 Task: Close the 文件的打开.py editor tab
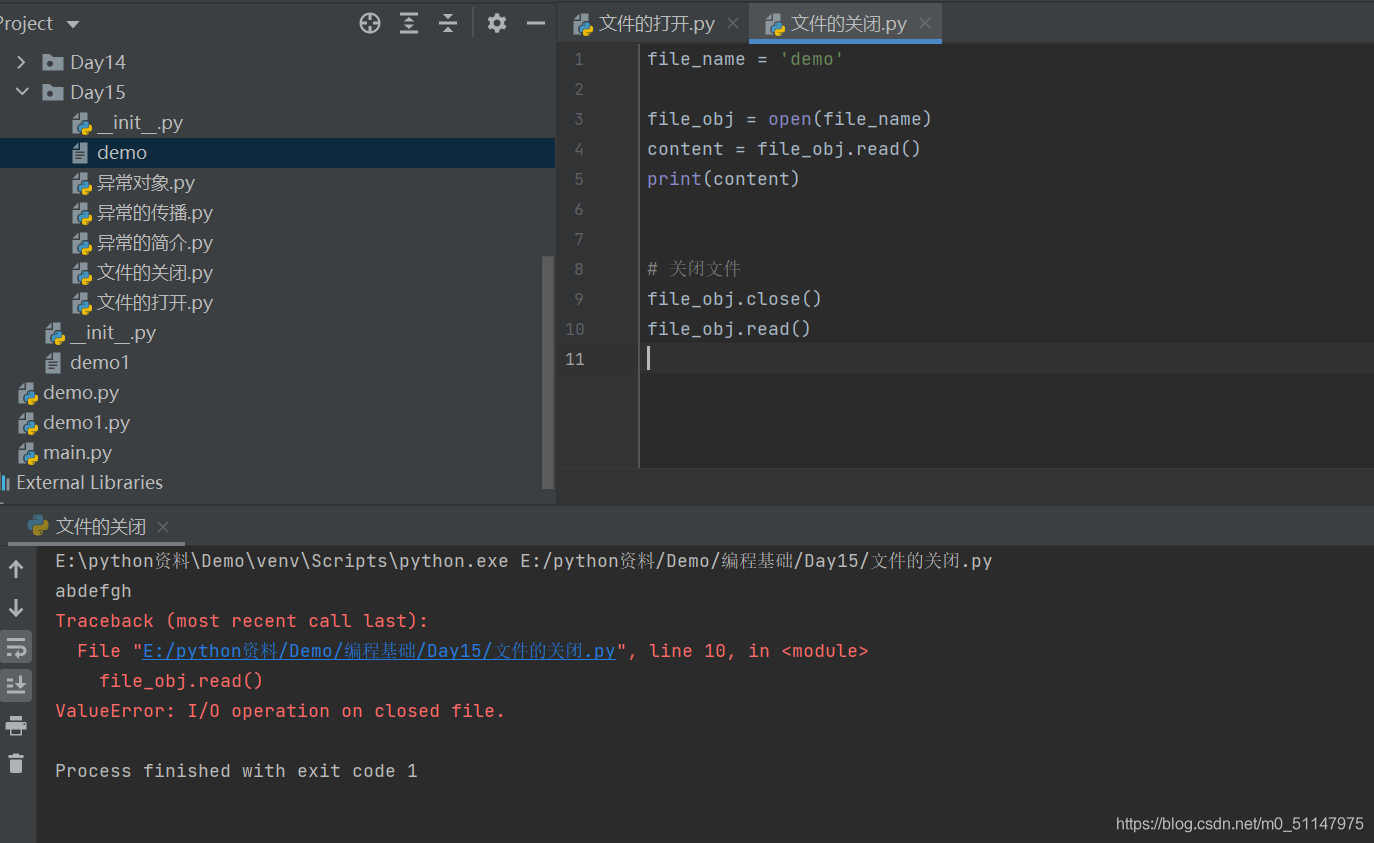pos(733,24)
